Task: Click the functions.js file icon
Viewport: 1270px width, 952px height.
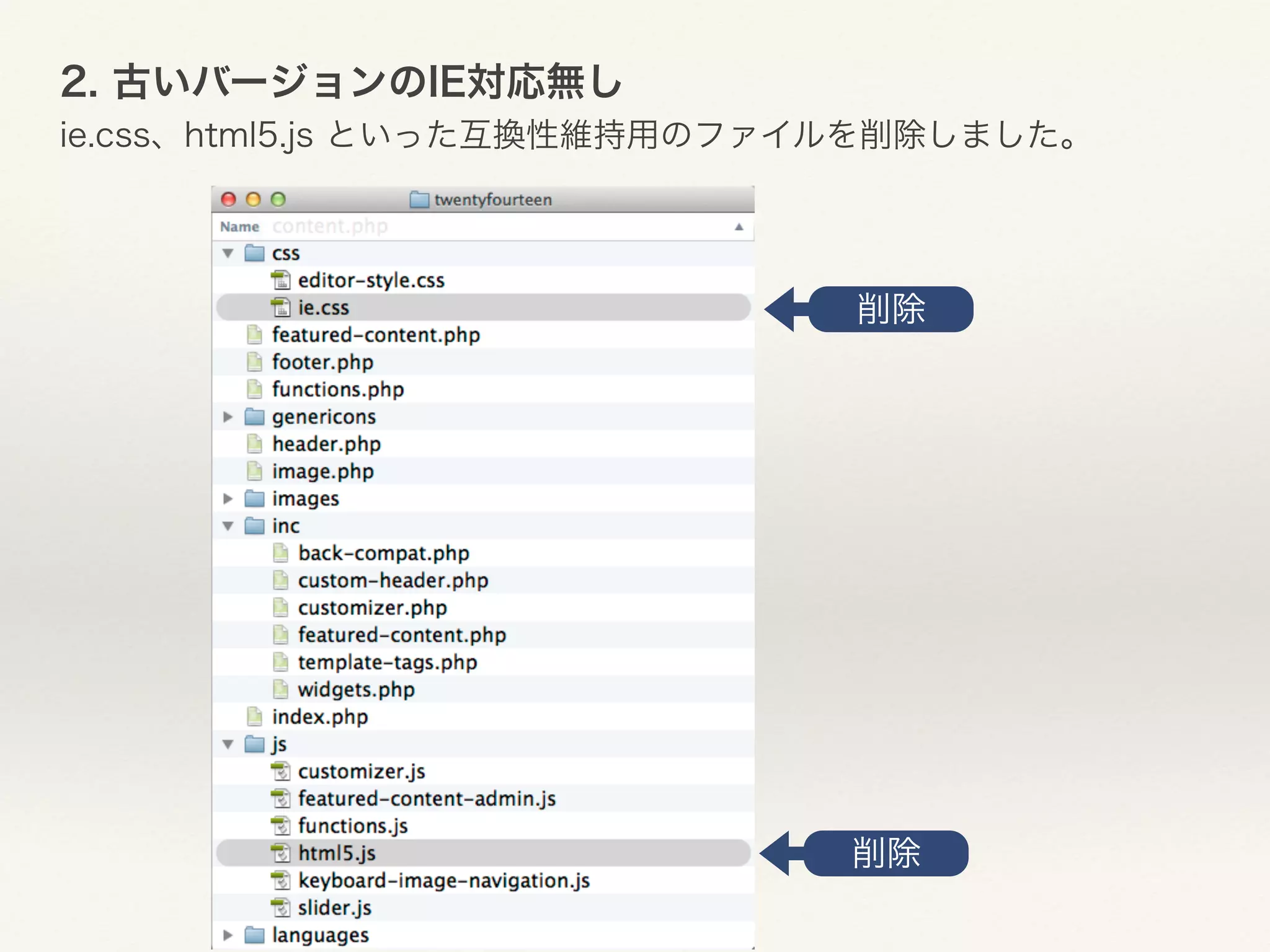Action: [x=281, y=826]
